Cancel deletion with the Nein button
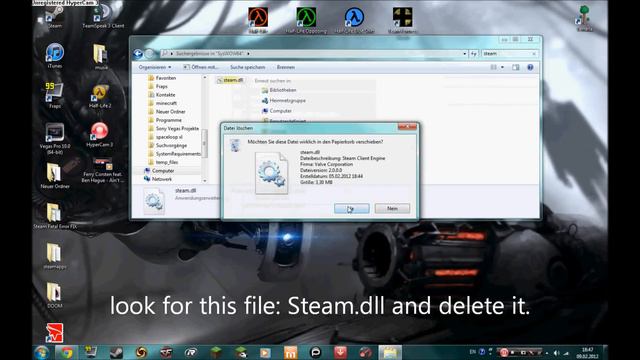The height and width of the screenshot is (360, 640). [392, 209]
